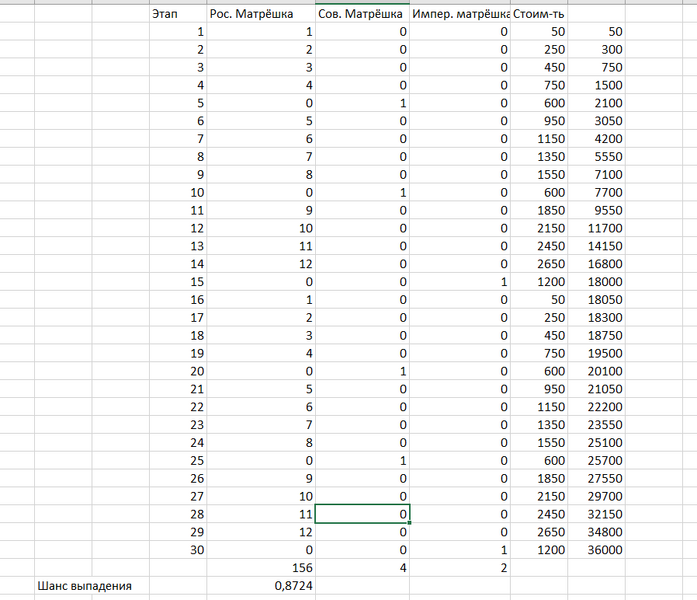Click the cell with value 5550

pos(596,157)
